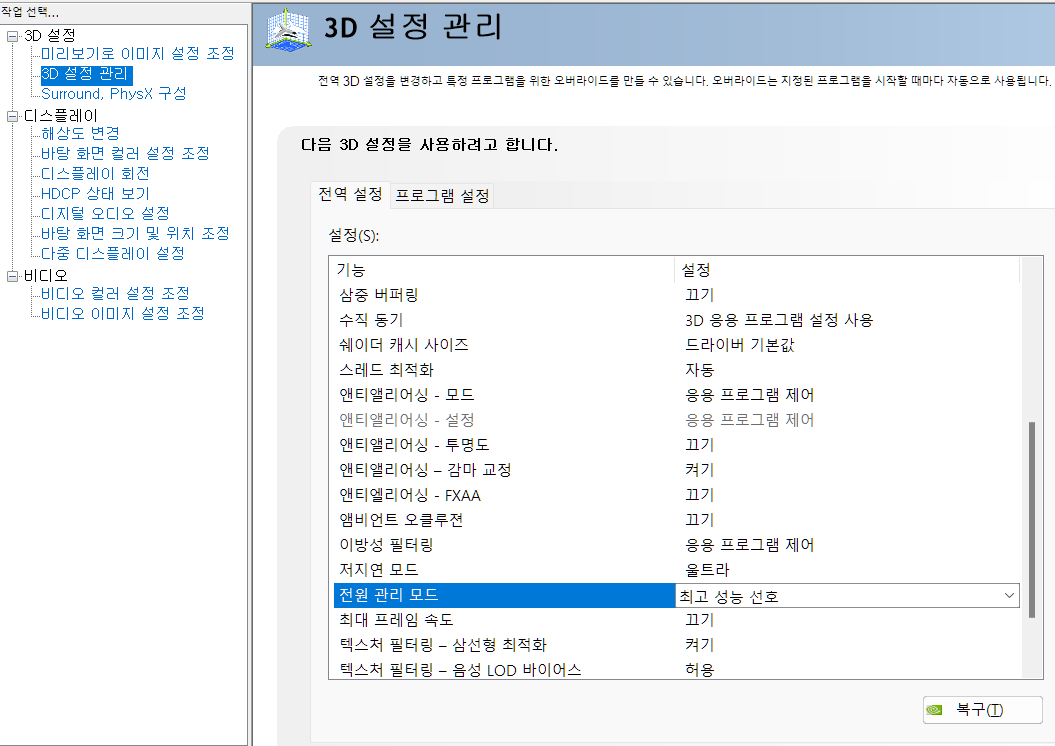Viewport: 1055px width, 746px height.
Task: Collapse the 3D 설정 tree node
Action: [12, 36]
